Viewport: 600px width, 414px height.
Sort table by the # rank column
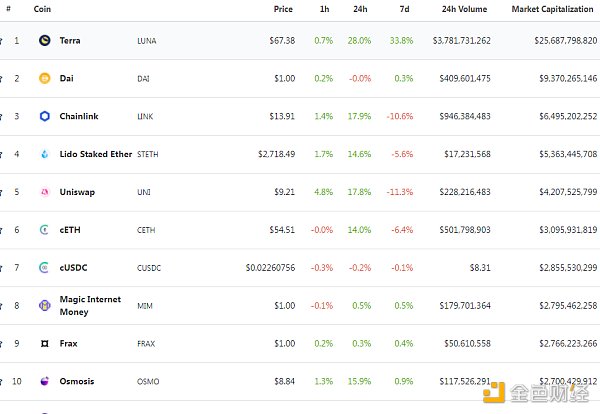[x=8, y=9]
